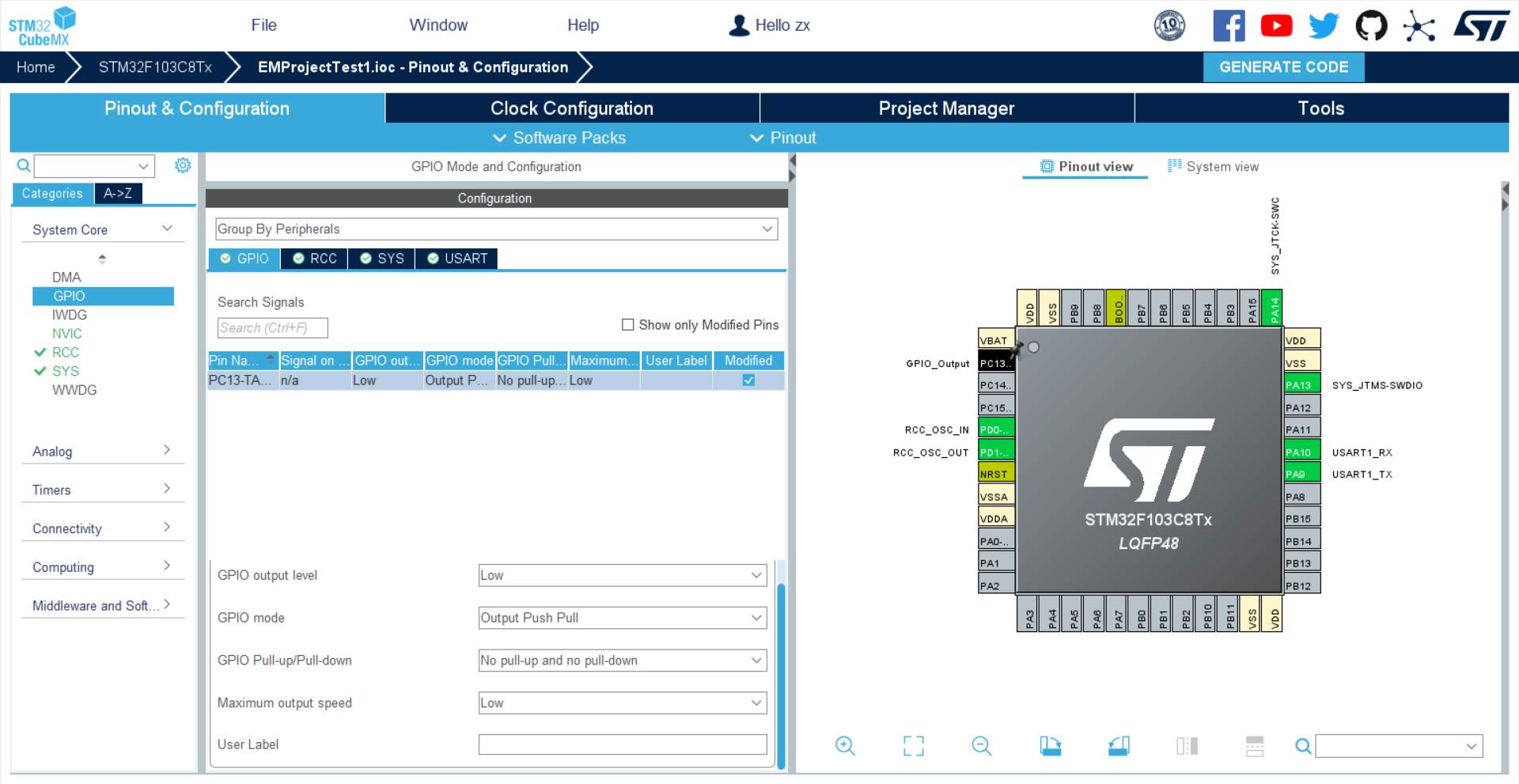This screenshot has width=1519, height=784.
Task: Click the STM32F103C8Tx breadcrumb
Action: point(155,67)
